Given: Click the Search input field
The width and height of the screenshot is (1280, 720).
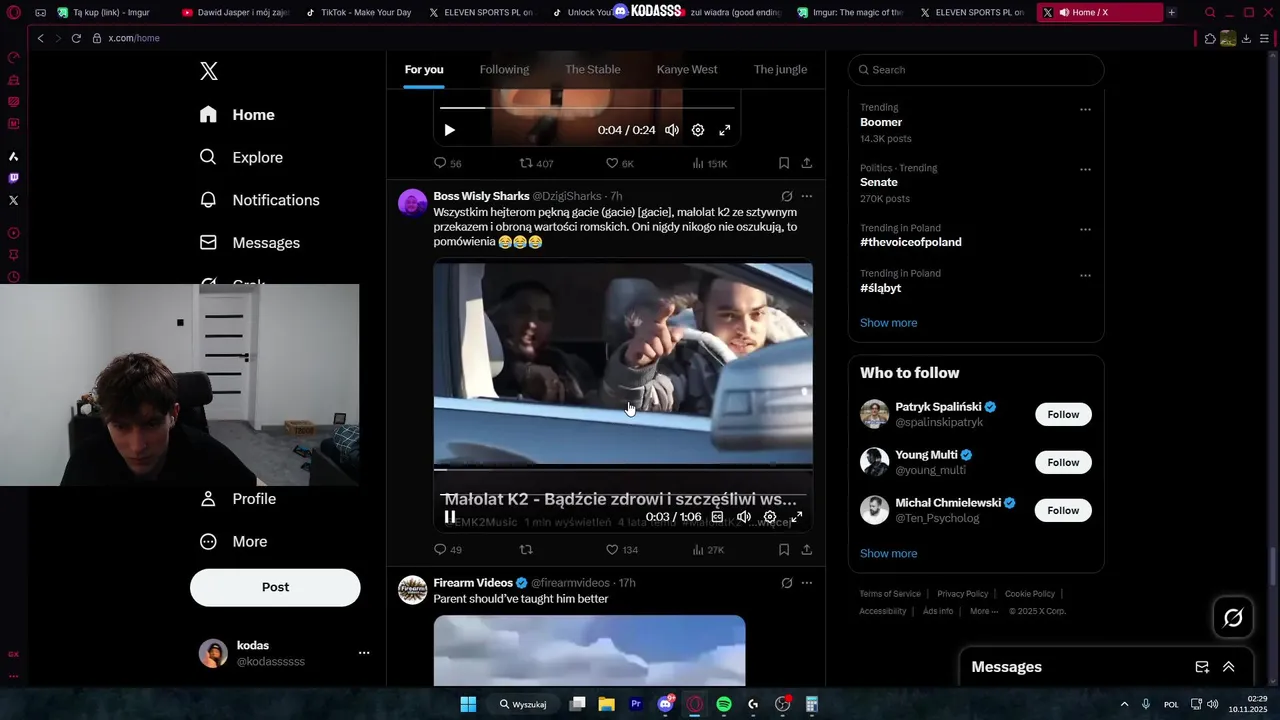Looking at the screenshot, I should pyautogui.click(x=976, y=70).
